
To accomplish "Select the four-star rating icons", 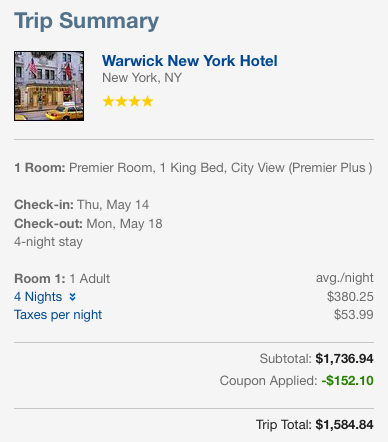I will tap(128, 101).
